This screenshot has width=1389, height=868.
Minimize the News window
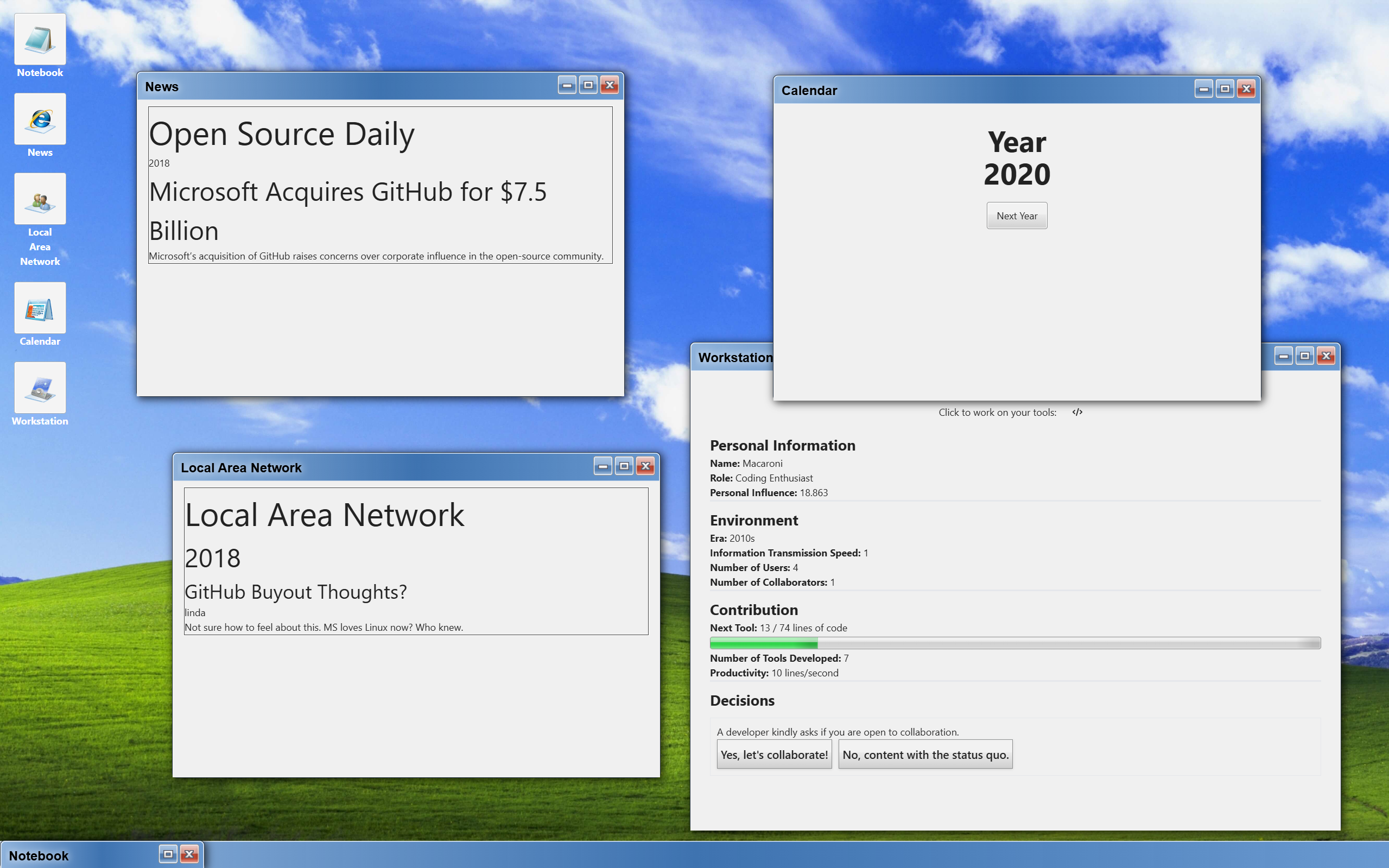(567, 86)
